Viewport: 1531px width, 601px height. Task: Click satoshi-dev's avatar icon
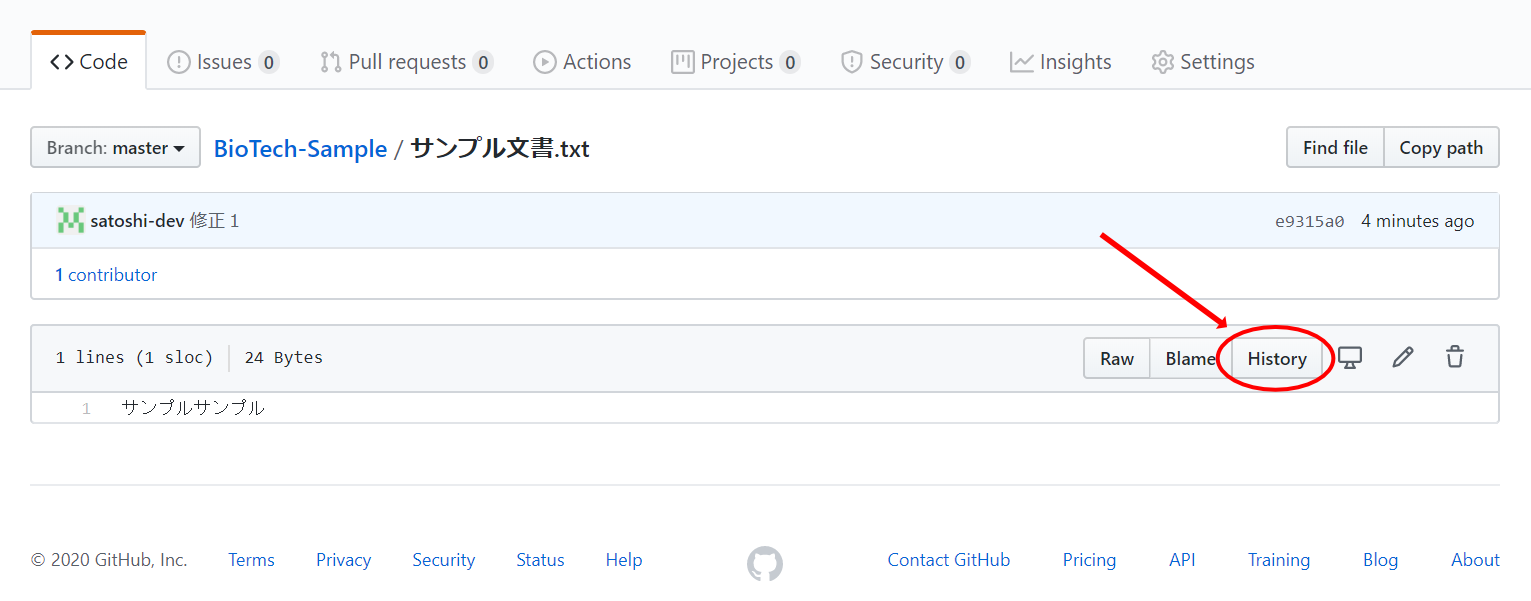click(x=70, y=220)
